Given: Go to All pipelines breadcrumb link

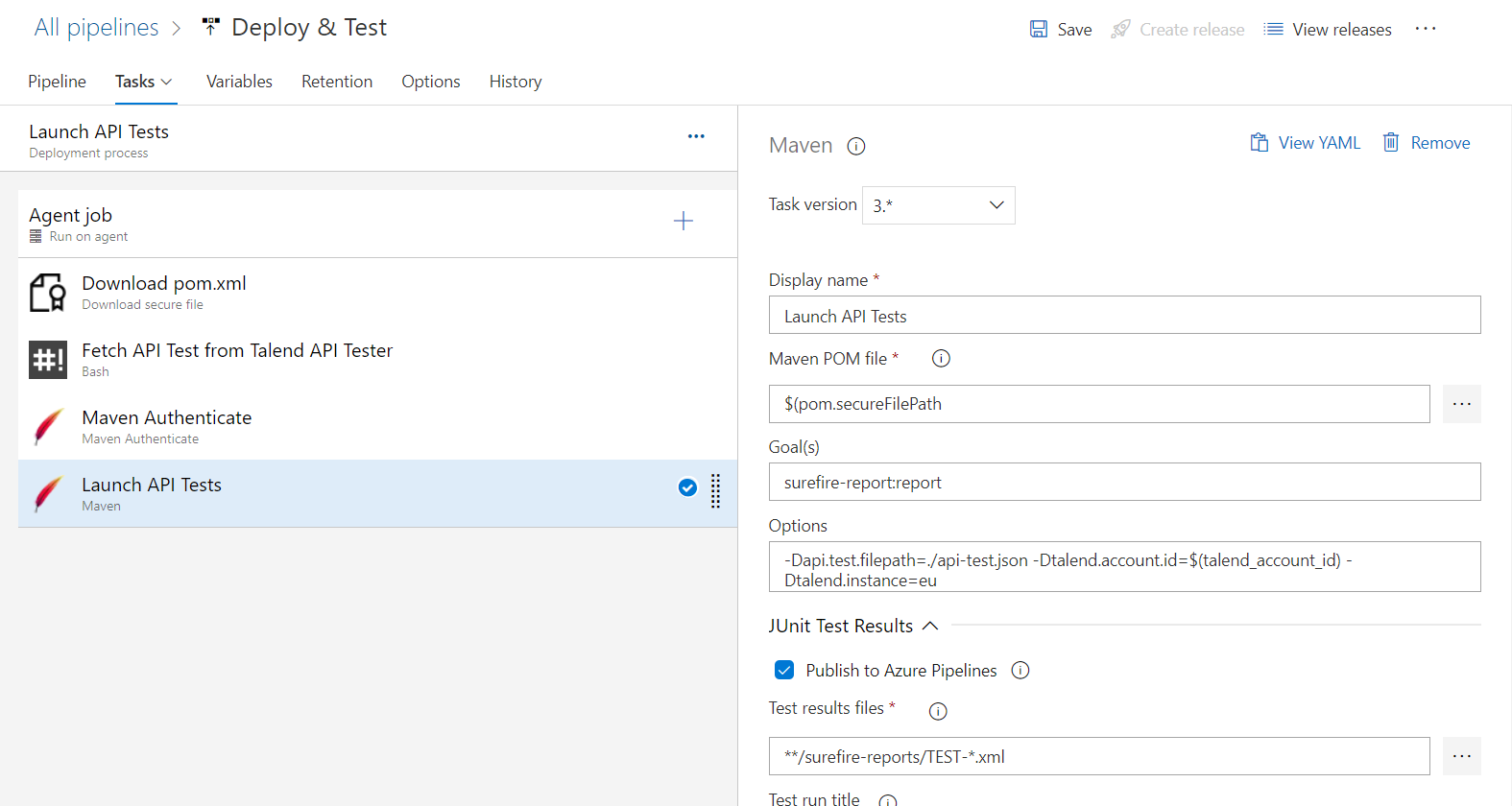Looking at the screenshot, I should [96, 28].
